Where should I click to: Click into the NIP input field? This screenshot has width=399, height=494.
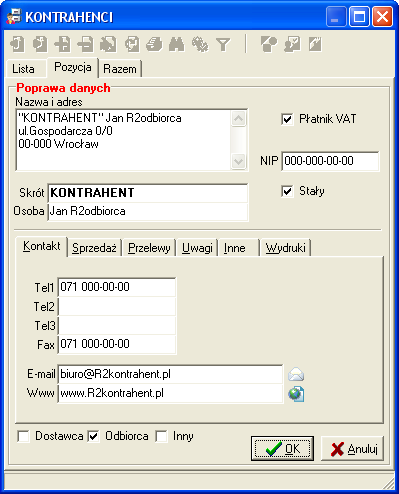pyautogui.click(x=330, y=161)
